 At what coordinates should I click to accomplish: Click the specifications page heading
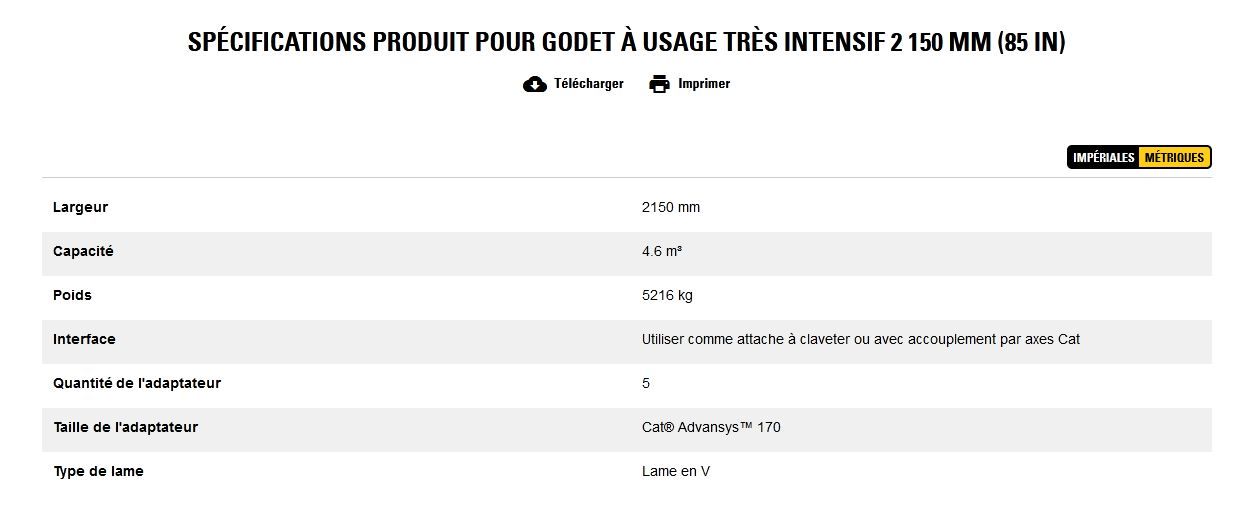pyautogui.click(x=626, y=43)
